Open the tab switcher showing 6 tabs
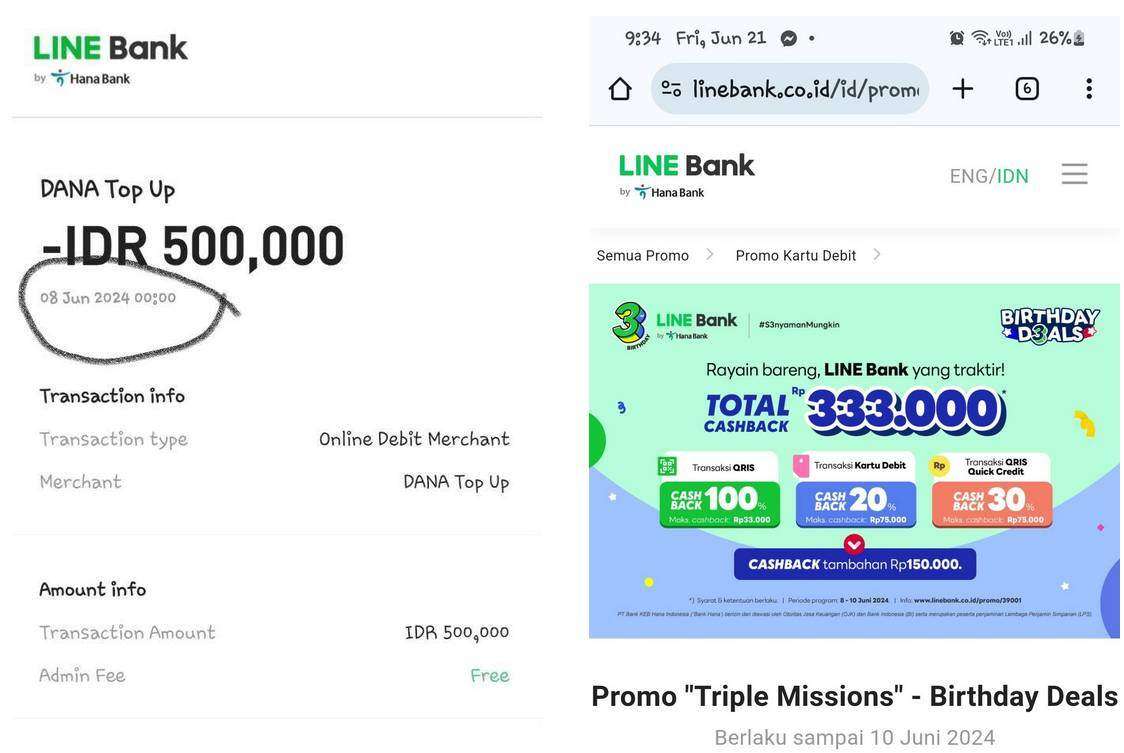The height and width of the screenshot is (753, 1124). click(1026, 87)
